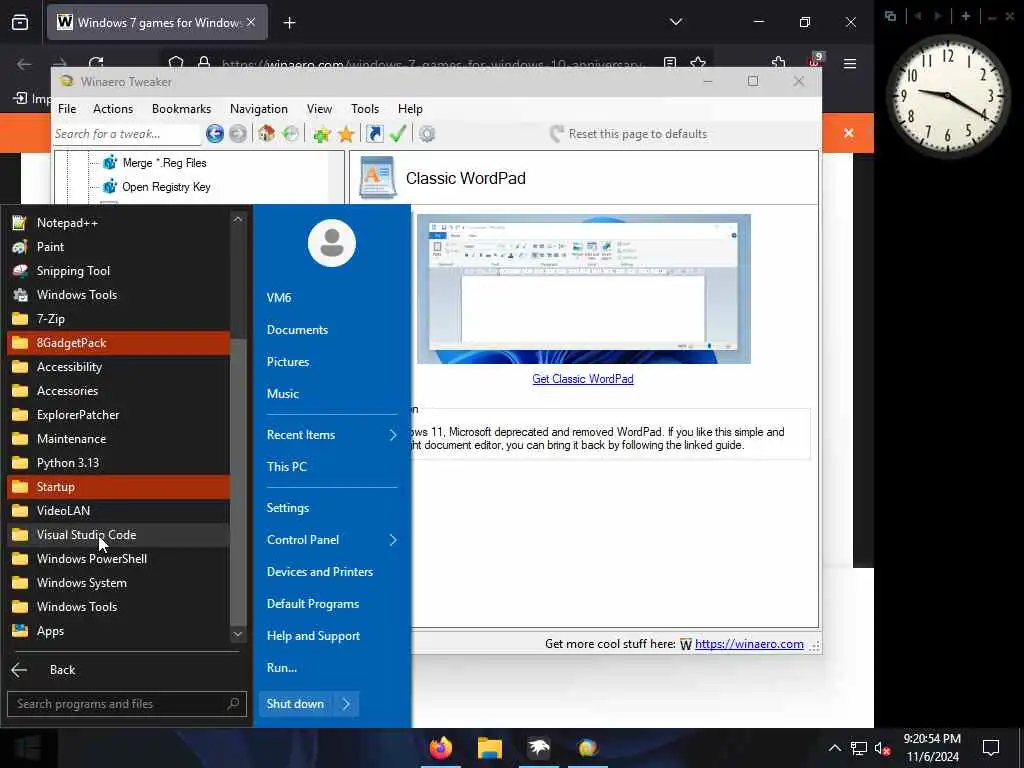Open notification center on the taskbar
This screenshot has width=1024, height=768.
tap(991, 748)
